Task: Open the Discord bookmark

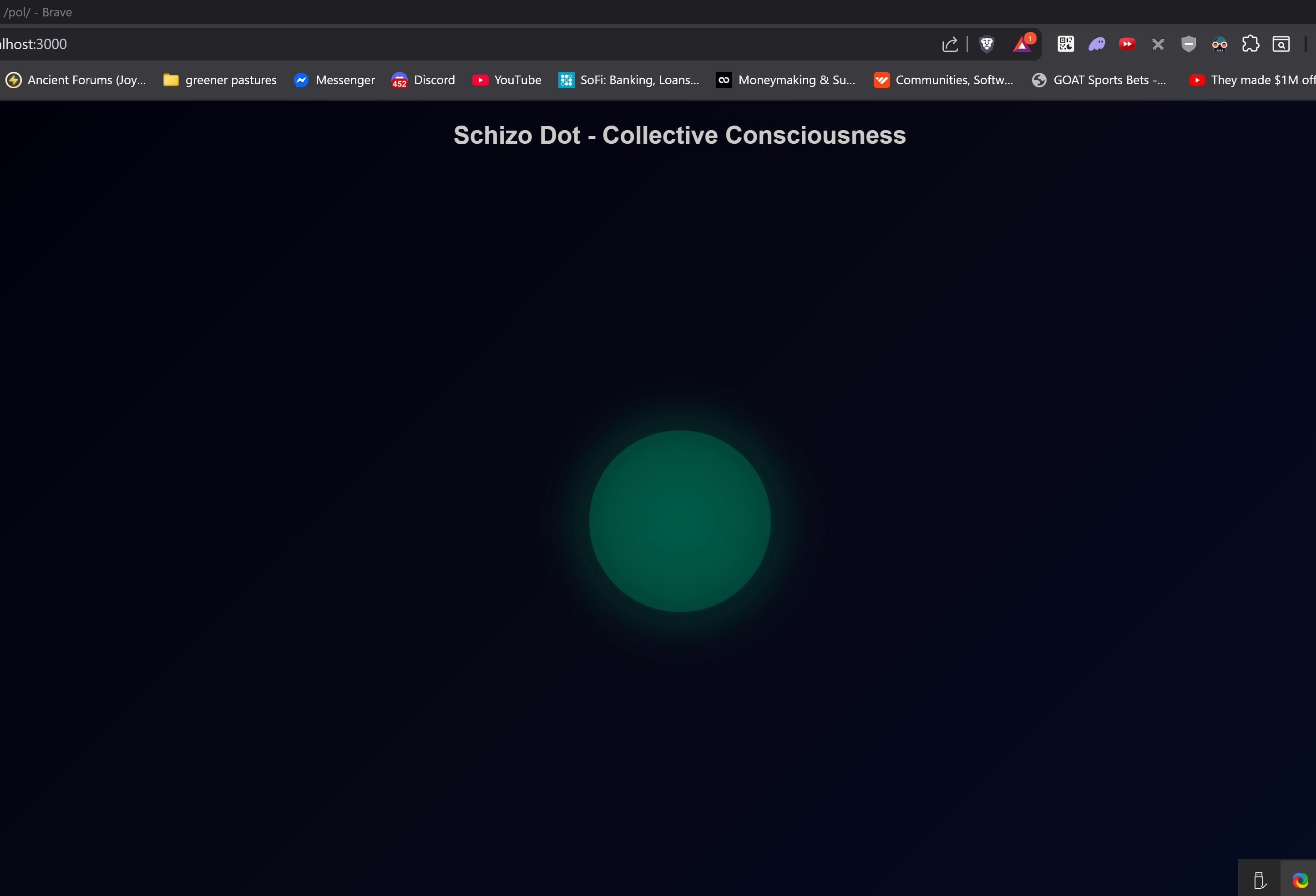Action: pos(423,80)
